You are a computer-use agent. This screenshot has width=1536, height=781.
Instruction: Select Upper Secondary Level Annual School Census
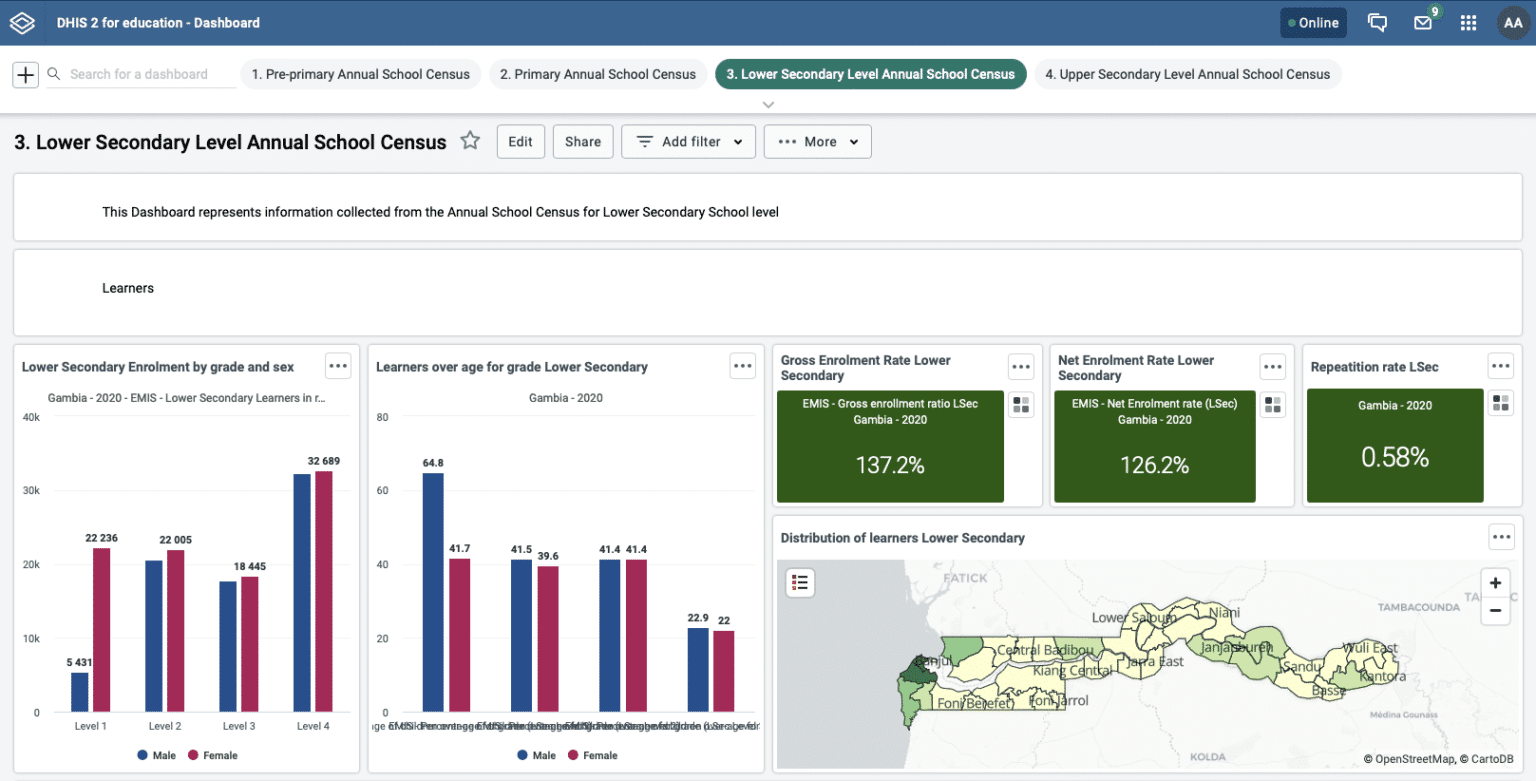1187,74
